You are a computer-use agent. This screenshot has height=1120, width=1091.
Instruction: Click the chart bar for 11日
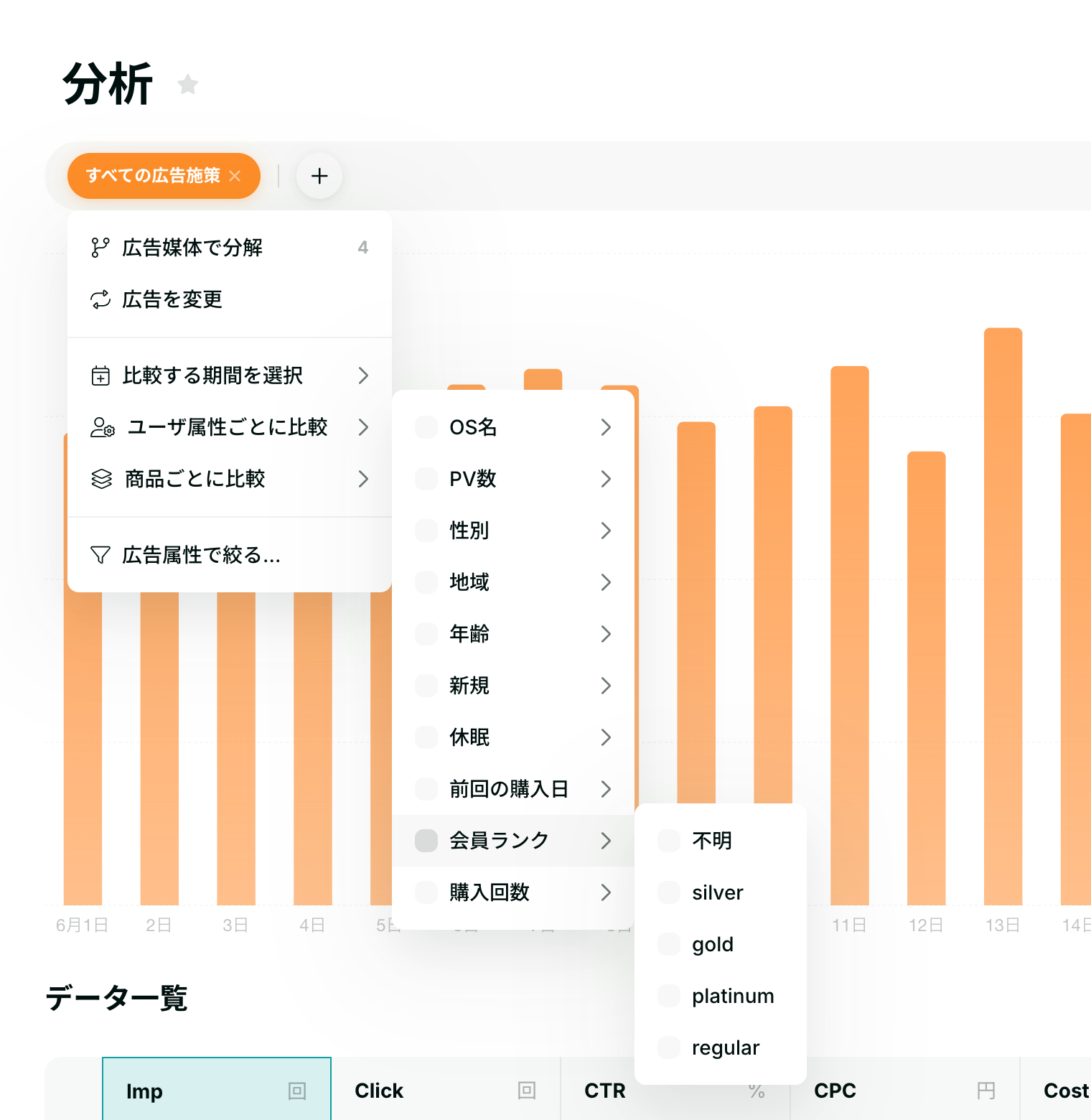tap(850, 635)
